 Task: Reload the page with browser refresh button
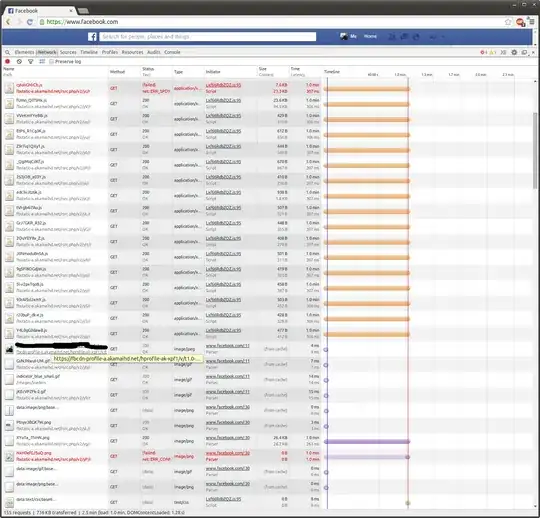click(30, 22)
